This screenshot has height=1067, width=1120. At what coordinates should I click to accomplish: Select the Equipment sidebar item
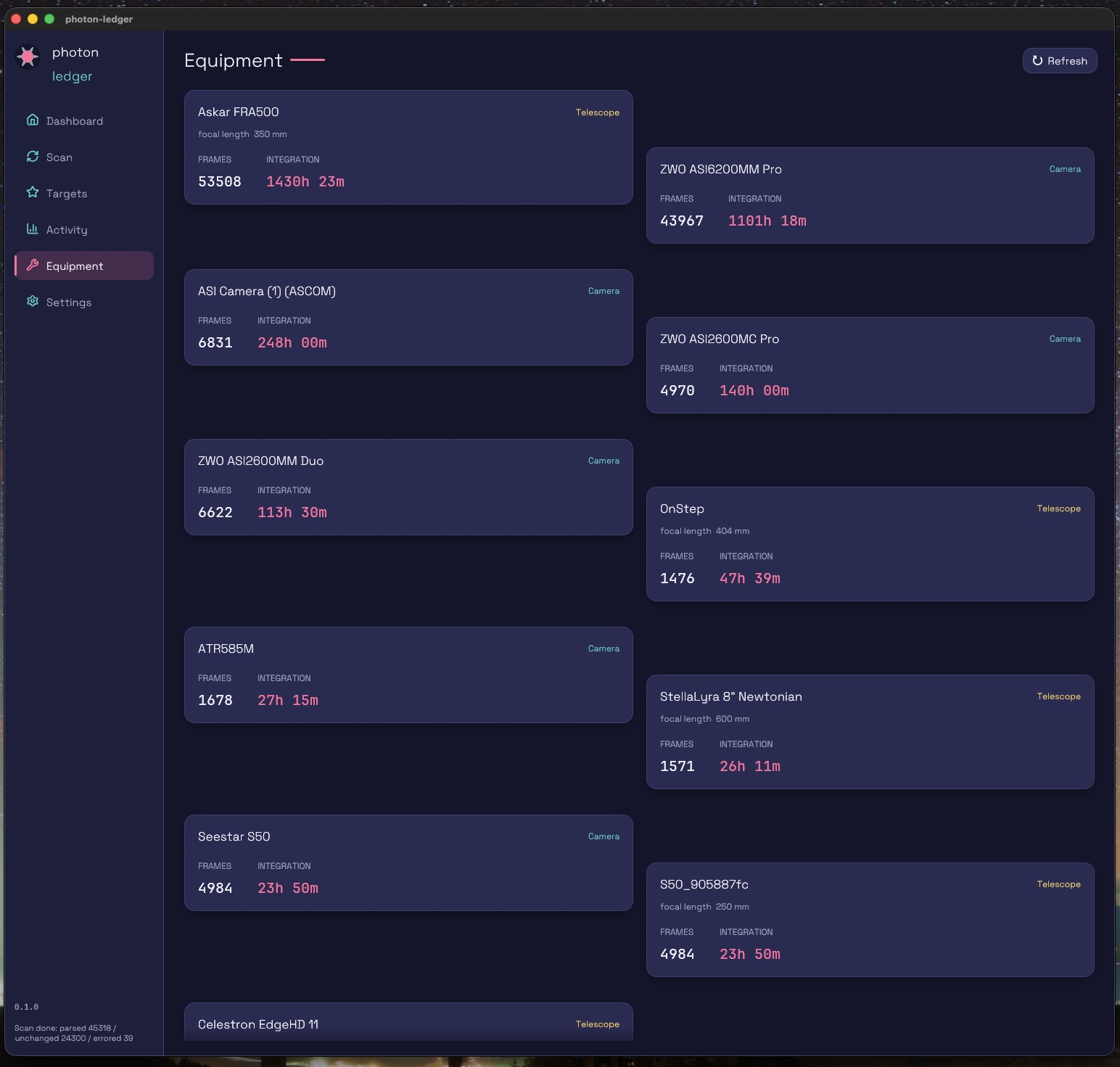click(x=84, y=265)
